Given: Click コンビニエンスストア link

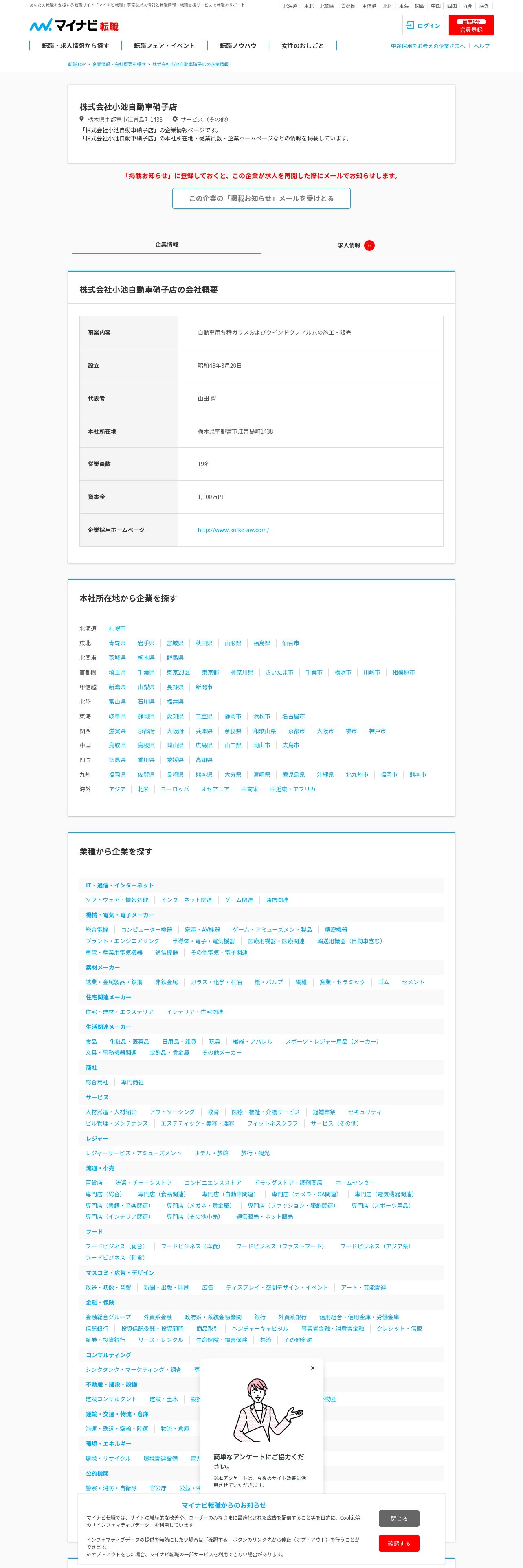Looking at the screenshot, I should tap(213, 1183).
